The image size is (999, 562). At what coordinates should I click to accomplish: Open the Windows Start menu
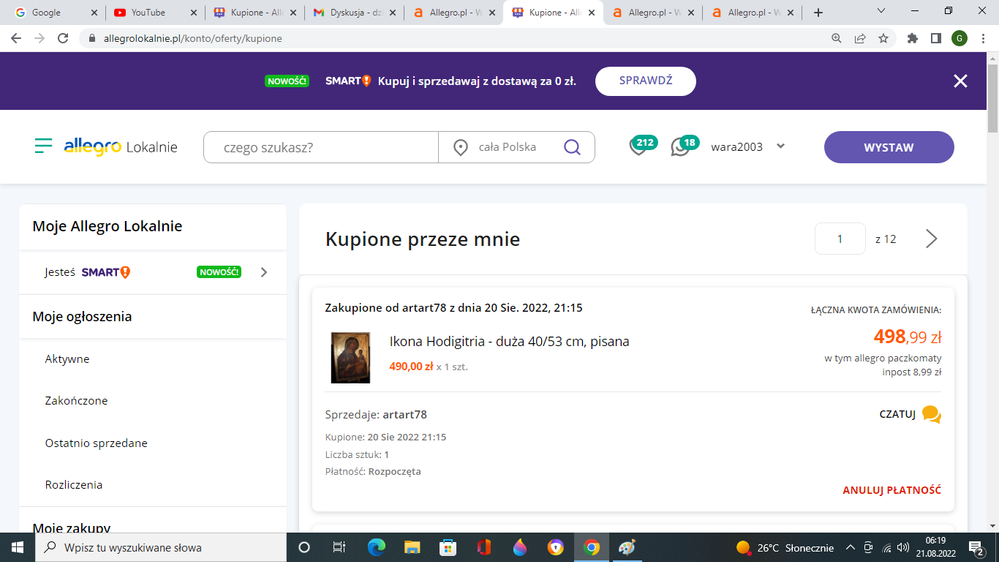pos(17,547)
